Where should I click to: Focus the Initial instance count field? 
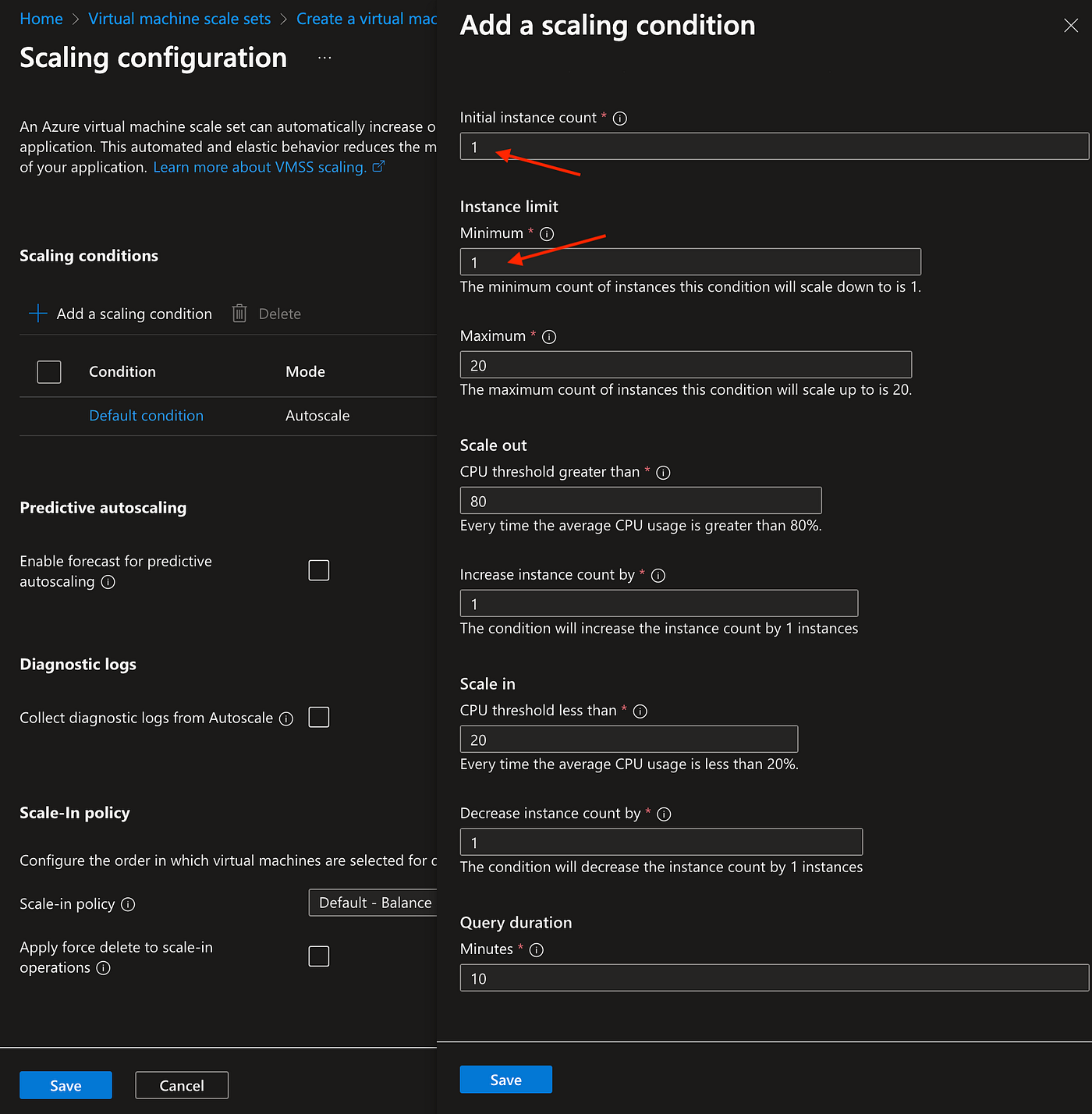click(775, 147)
